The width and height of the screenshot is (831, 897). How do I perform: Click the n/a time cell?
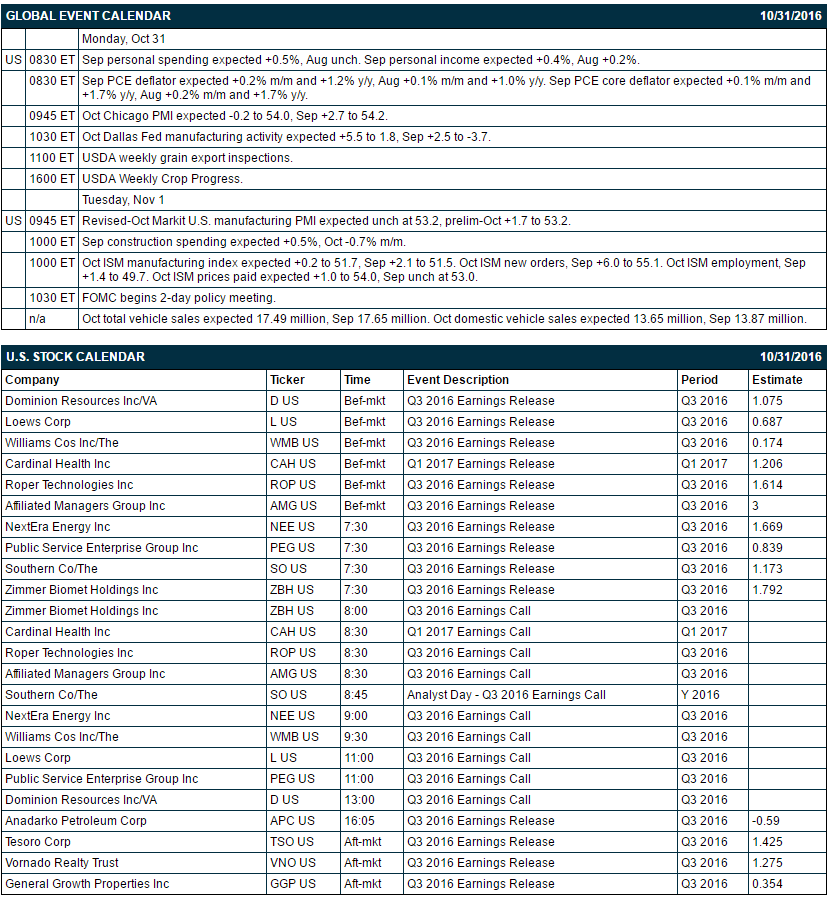pyautogui.click(x=37, y=319)
